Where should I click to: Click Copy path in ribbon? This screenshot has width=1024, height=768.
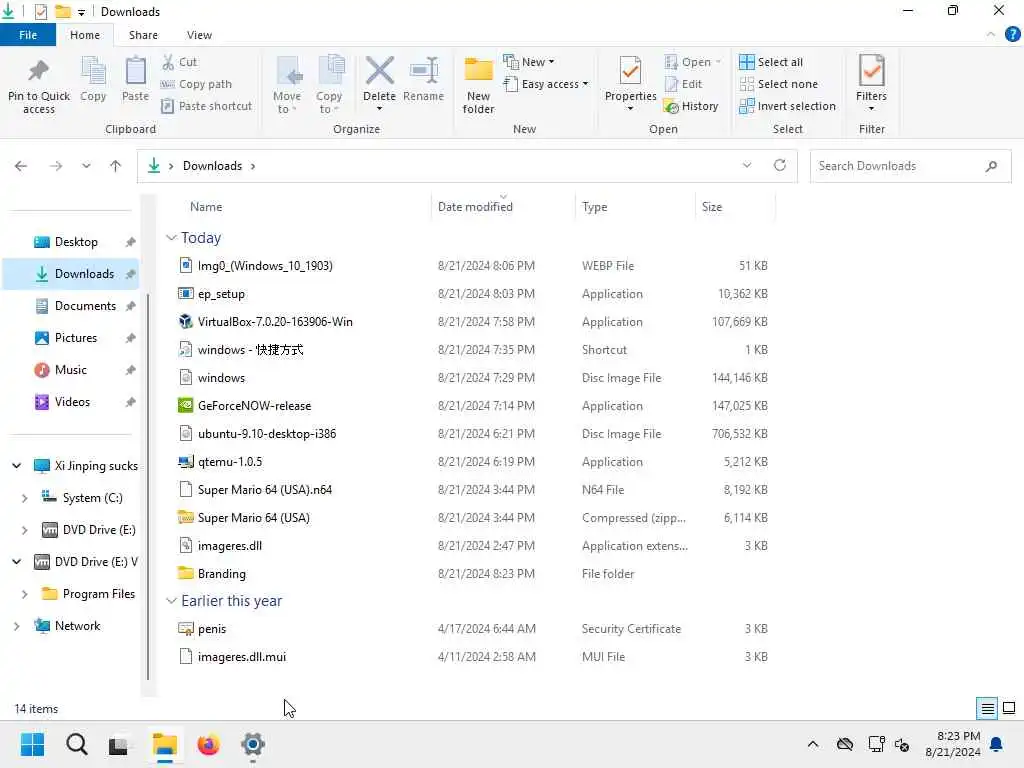(196, 84)
